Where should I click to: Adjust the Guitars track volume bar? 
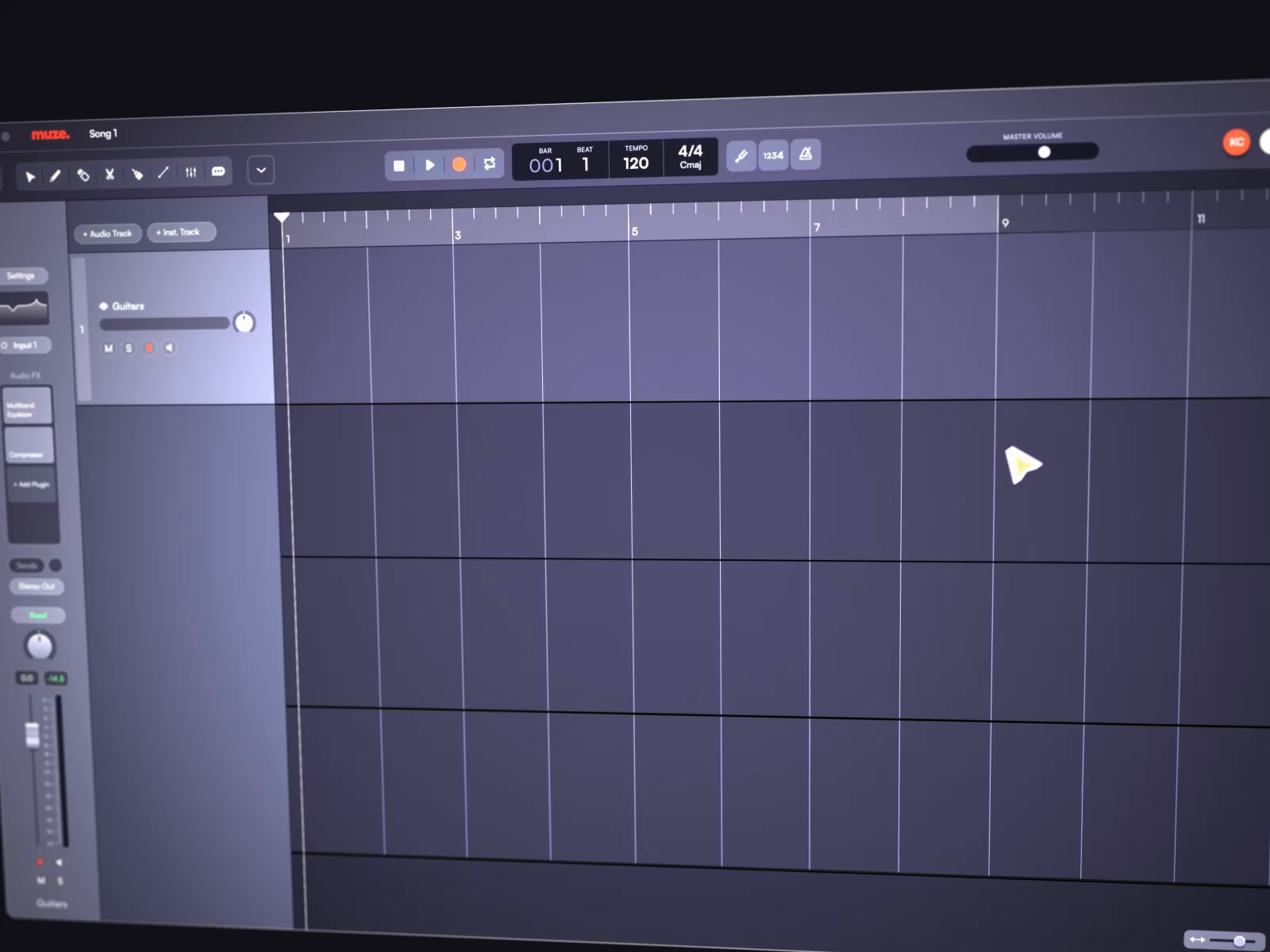pos(164,323)
